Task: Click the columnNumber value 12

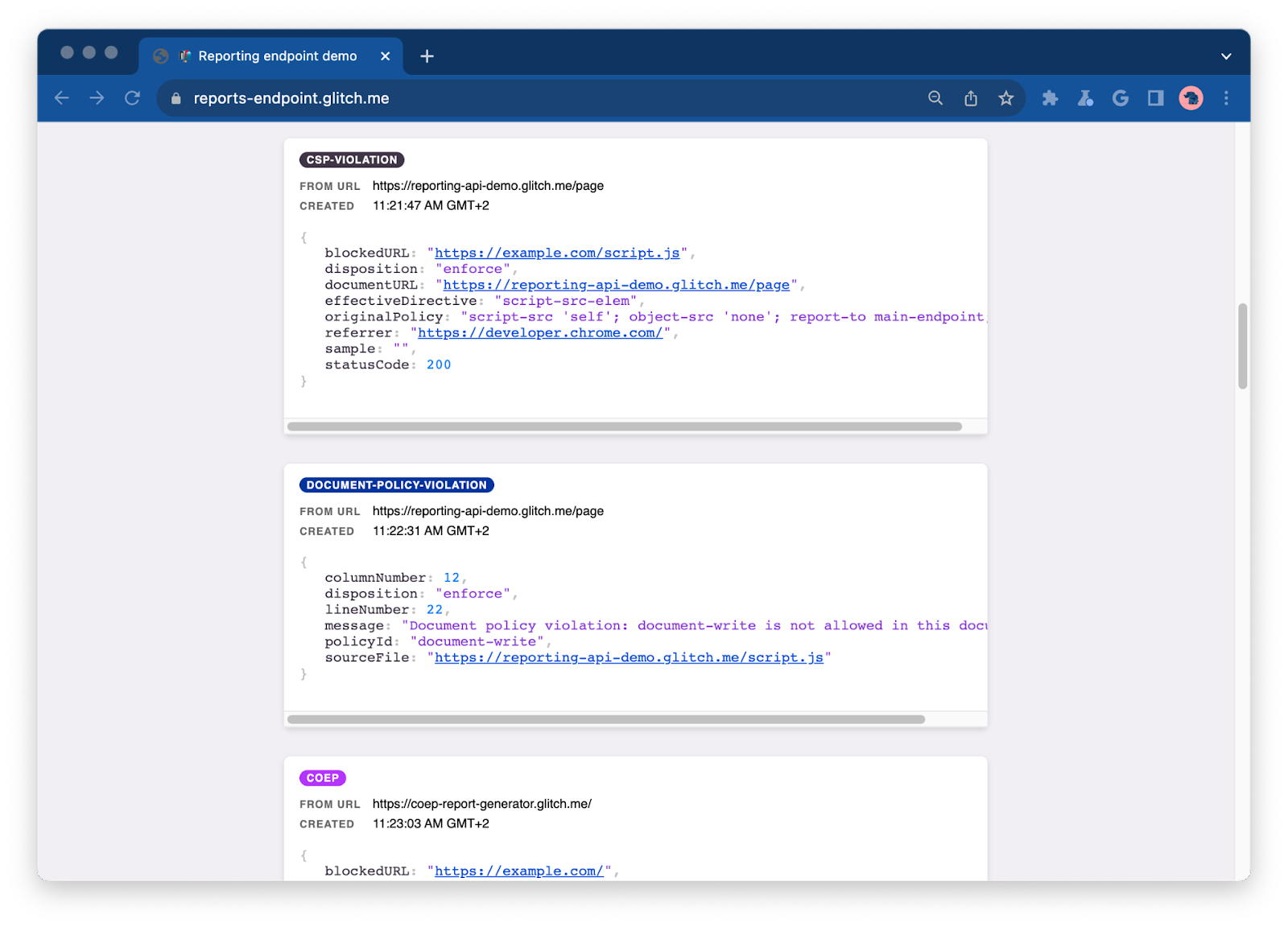Action: [x=452, y=578]
